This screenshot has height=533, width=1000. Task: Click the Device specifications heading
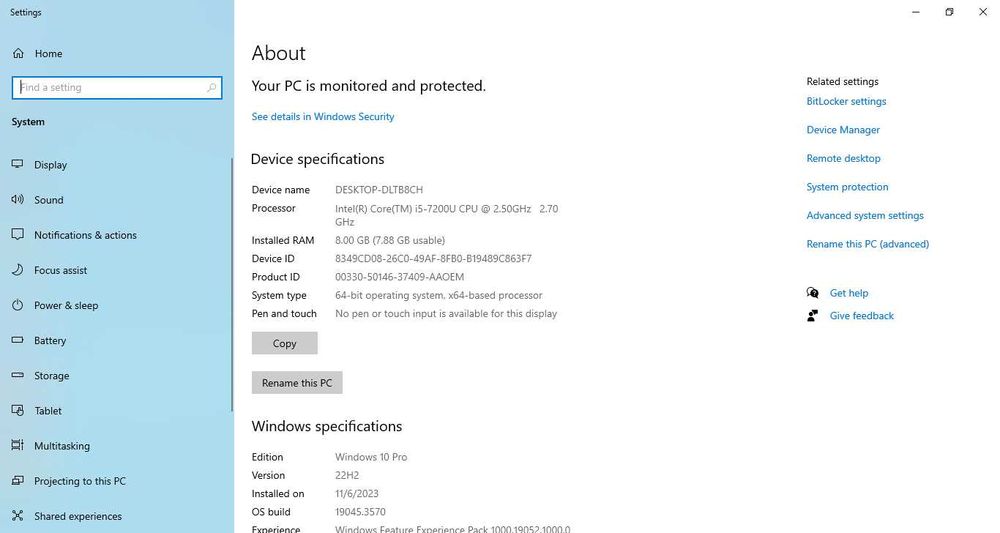[318, 159]
